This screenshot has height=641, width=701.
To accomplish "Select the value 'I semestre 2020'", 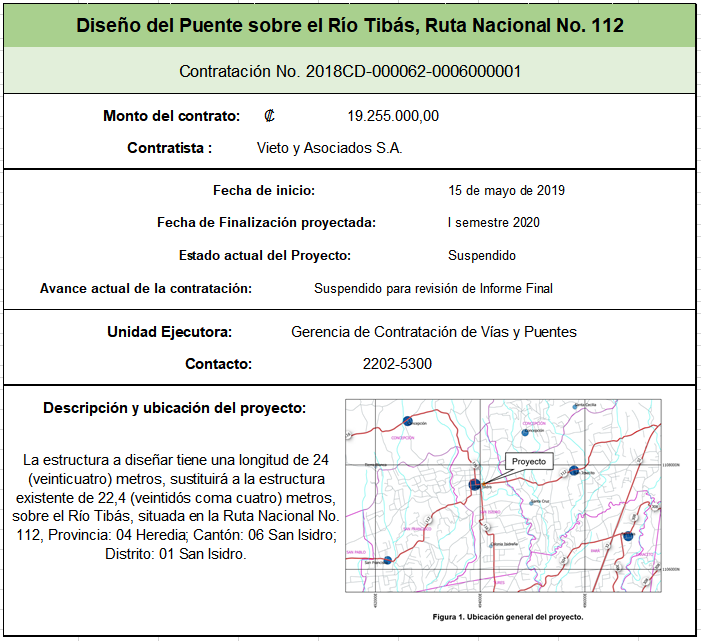I will point(494,223).
